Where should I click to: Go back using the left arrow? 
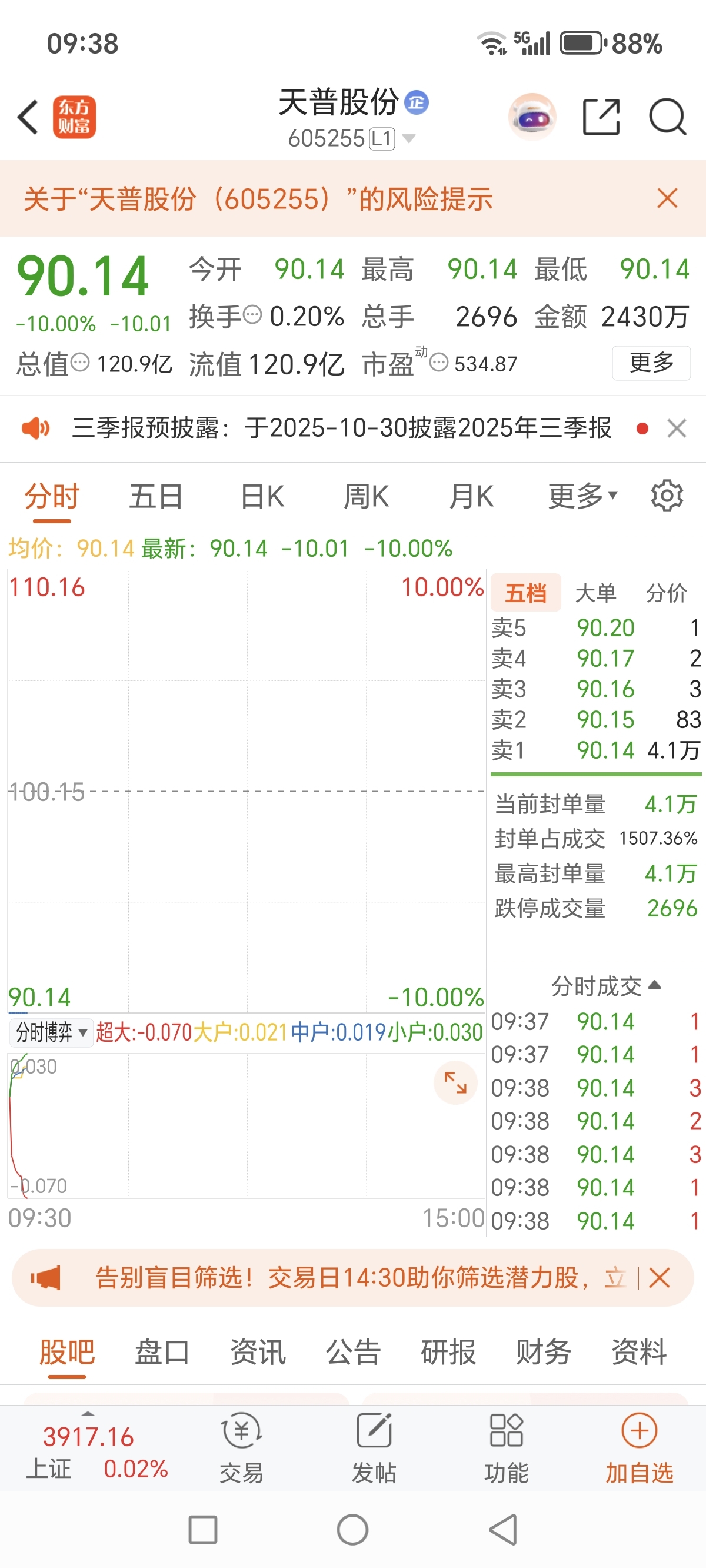28,117
